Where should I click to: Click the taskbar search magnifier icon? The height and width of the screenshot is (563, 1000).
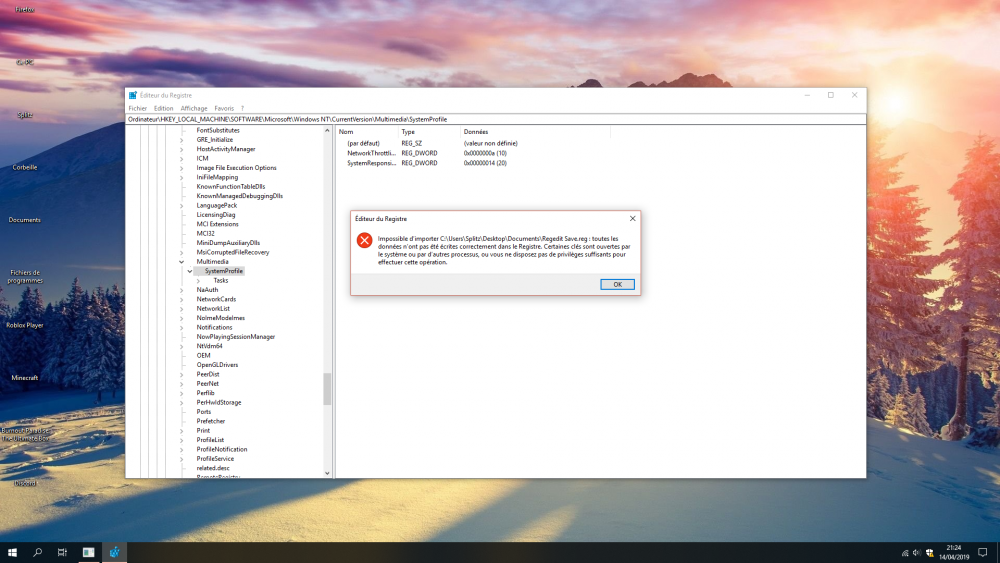[x=38, y=552]
